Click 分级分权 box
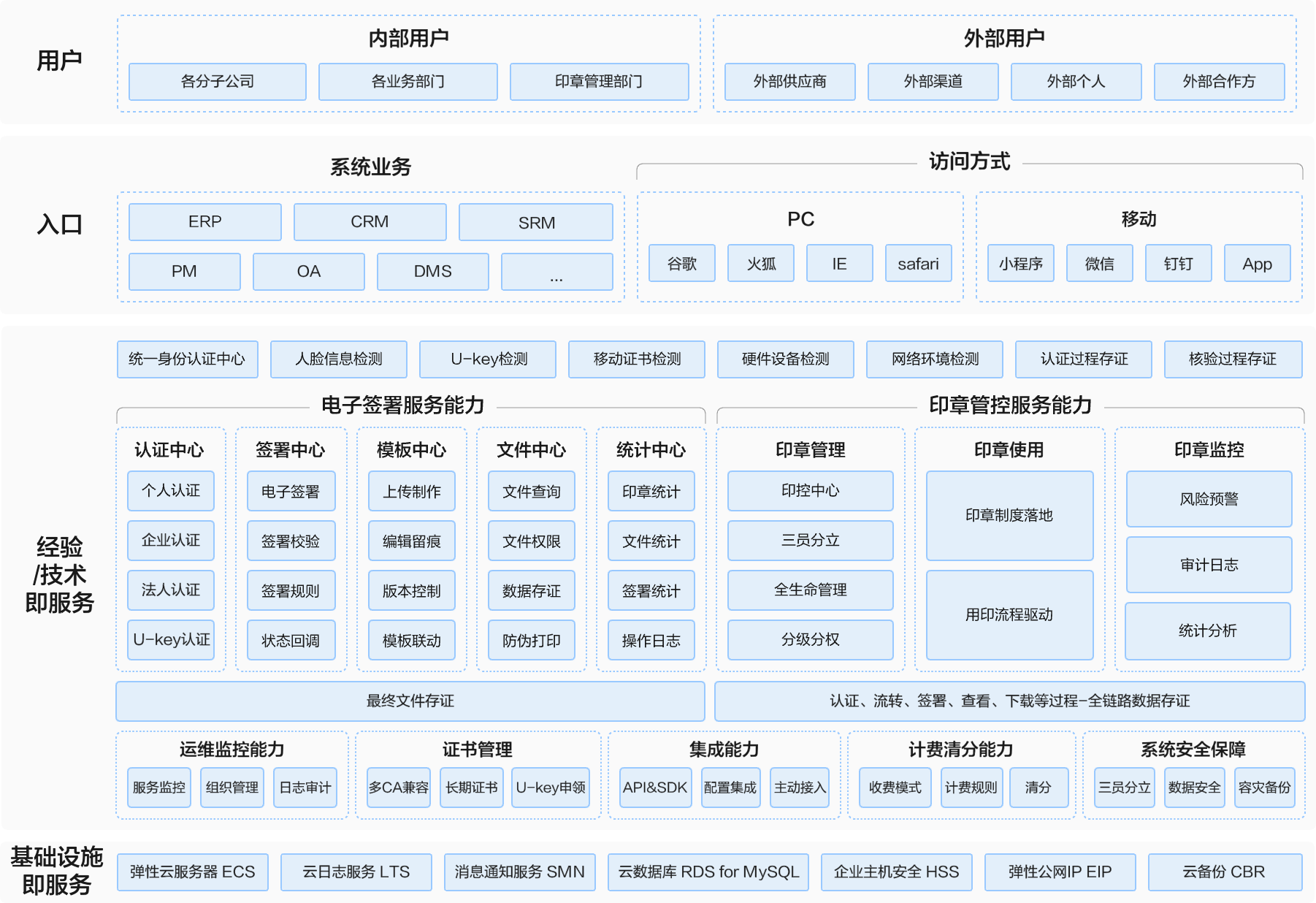Screen dimensions: 1316x903 coord(811,639)
